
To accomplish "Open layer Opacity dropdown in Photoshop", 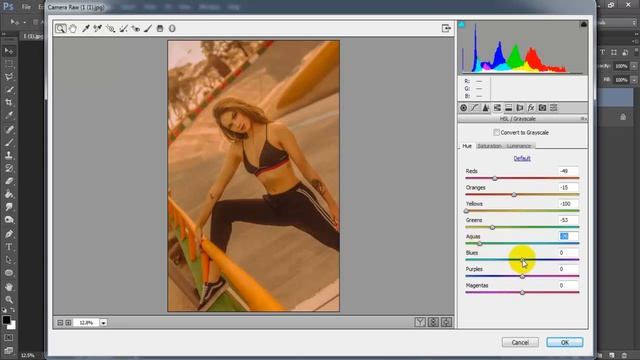I will point(634,66).
